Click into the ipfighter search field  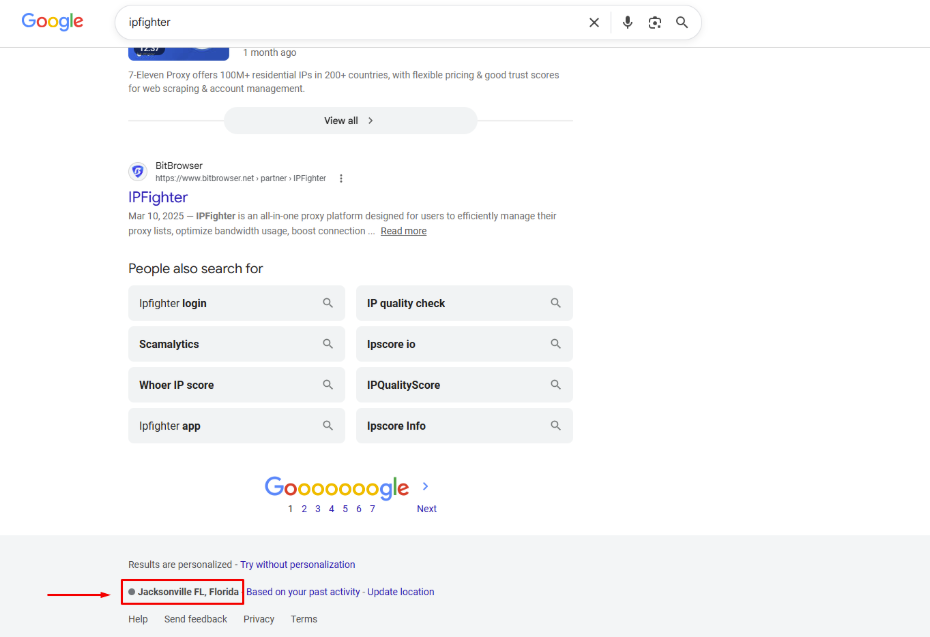point(350,23)
